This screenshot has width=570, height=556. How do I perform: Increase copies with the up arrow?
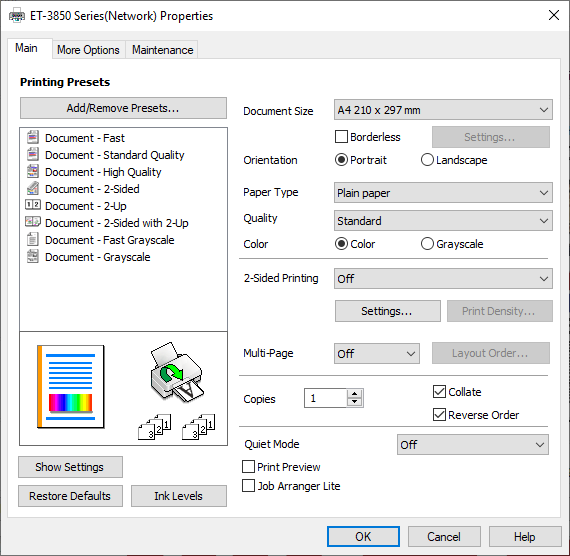point(354,394)
